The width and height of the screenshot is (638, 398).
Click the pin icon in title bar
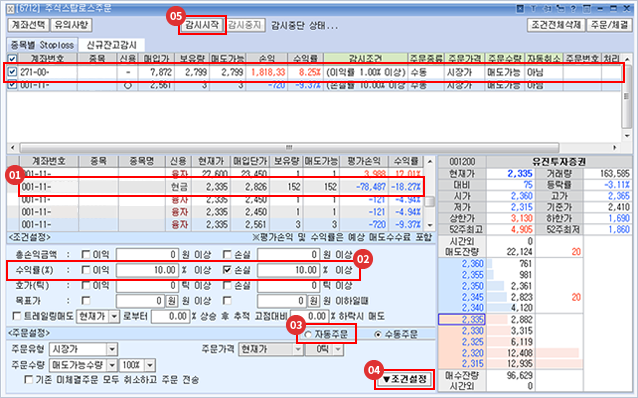pos(547,9)
